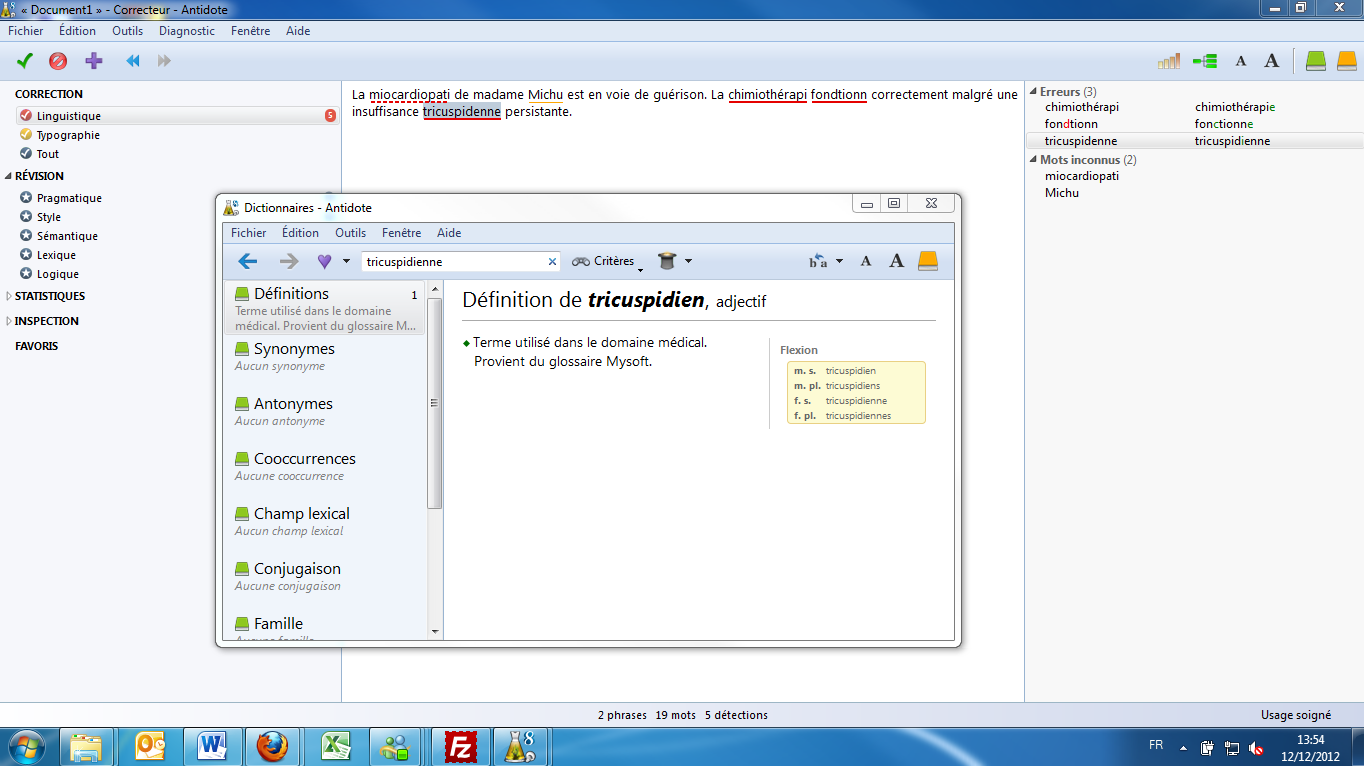This screenshot has width=1364, height=766.
Task: Click tricuspidiennes in the Flexion box
Action: coord(858,416)
